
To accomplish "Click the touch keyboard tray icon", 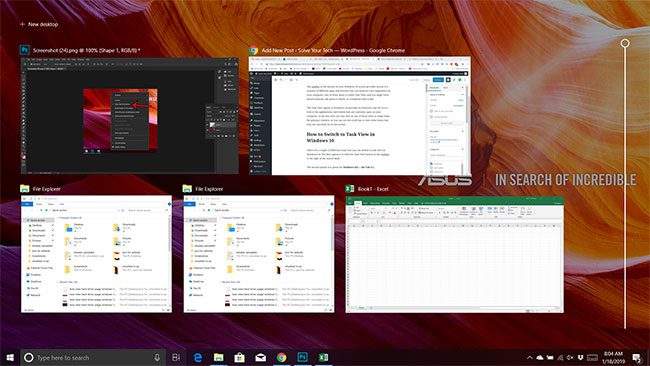I will point(592,357).
